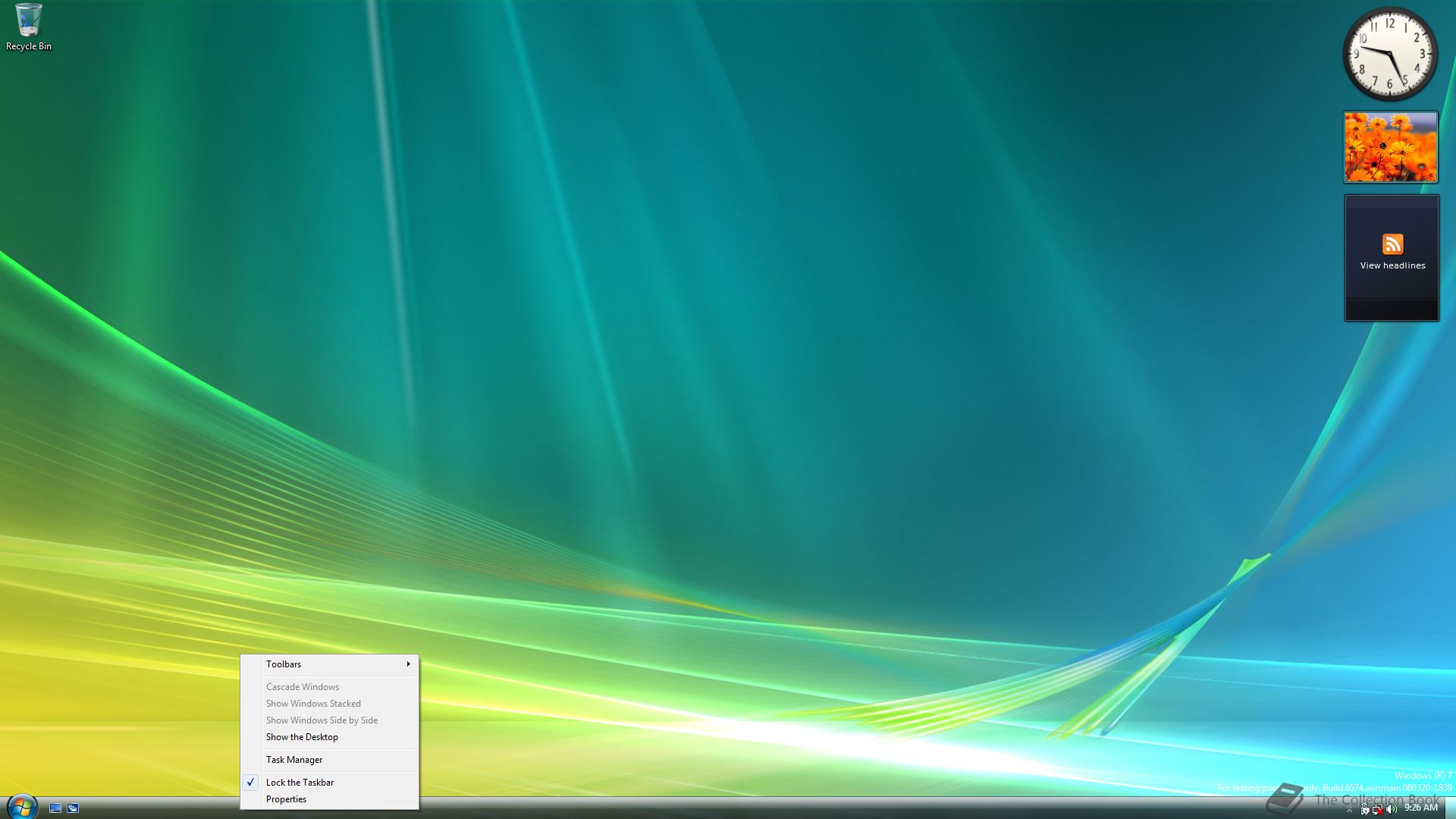Click Switch Between Windows quick launch icon
Viewport: 1456px width, 819px height.
73,808
